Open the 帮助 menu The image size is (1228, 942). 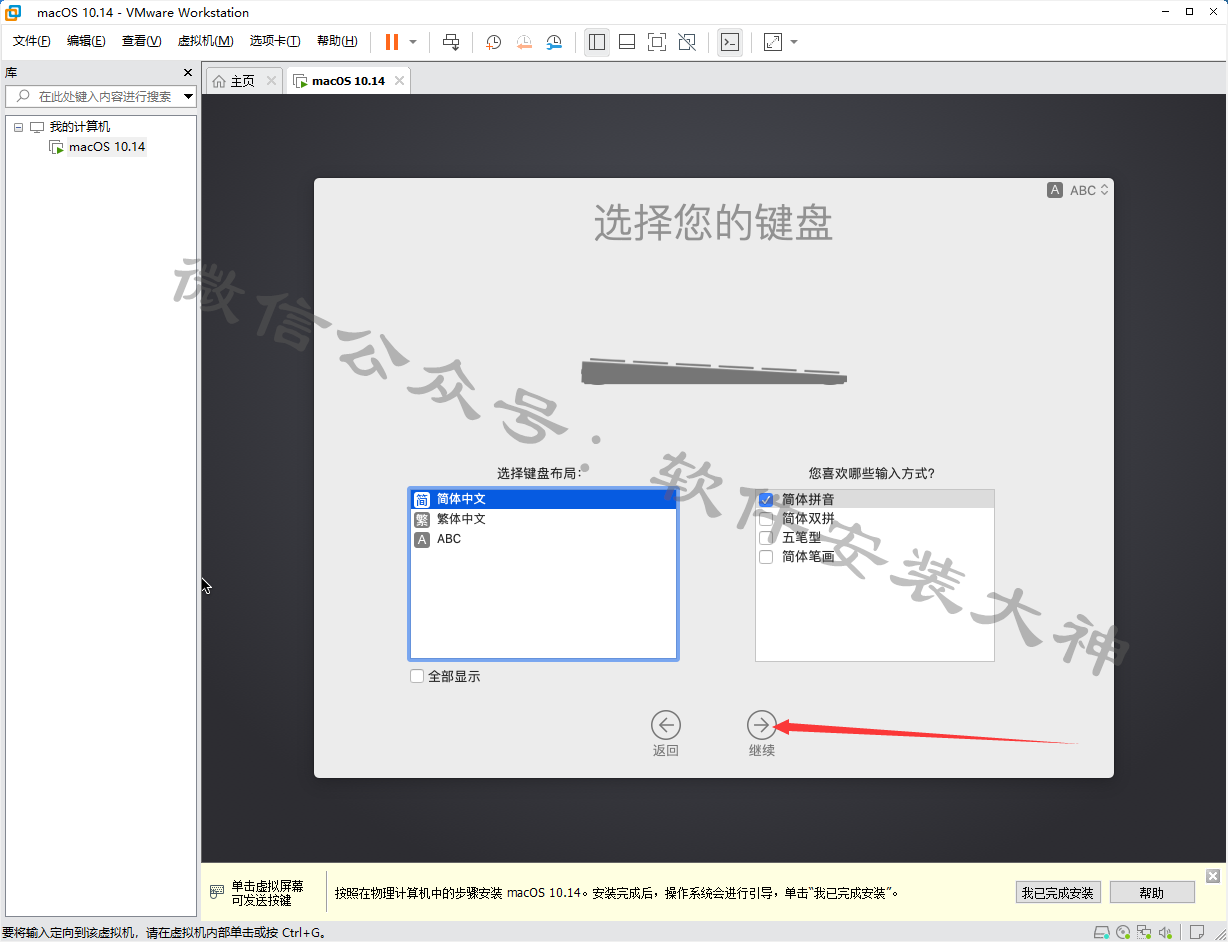pyautogui.click(x=337, y=41)
